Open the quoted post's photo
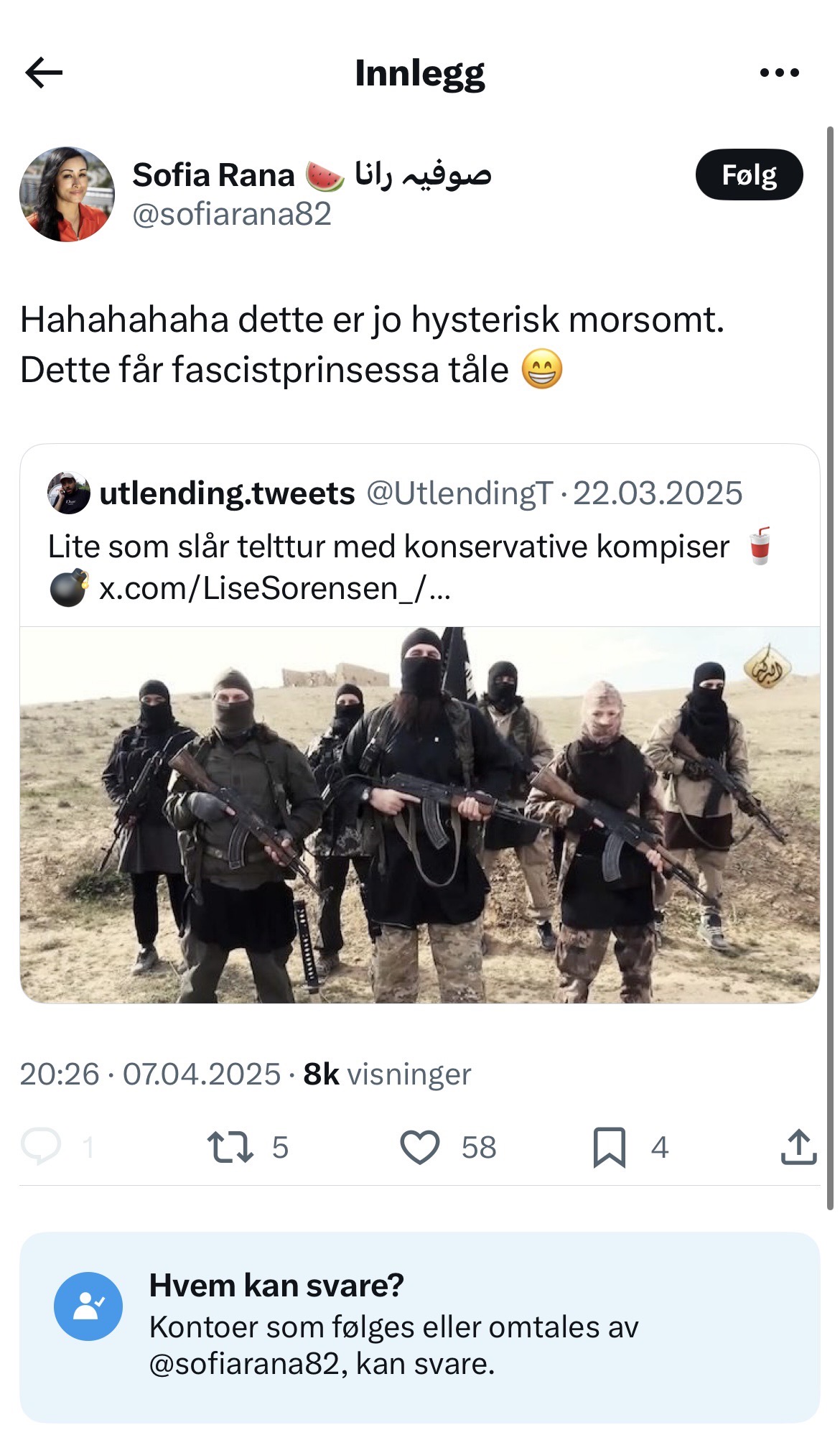Viewport: 840px width, 1430px height. click(x=419, y=814)
